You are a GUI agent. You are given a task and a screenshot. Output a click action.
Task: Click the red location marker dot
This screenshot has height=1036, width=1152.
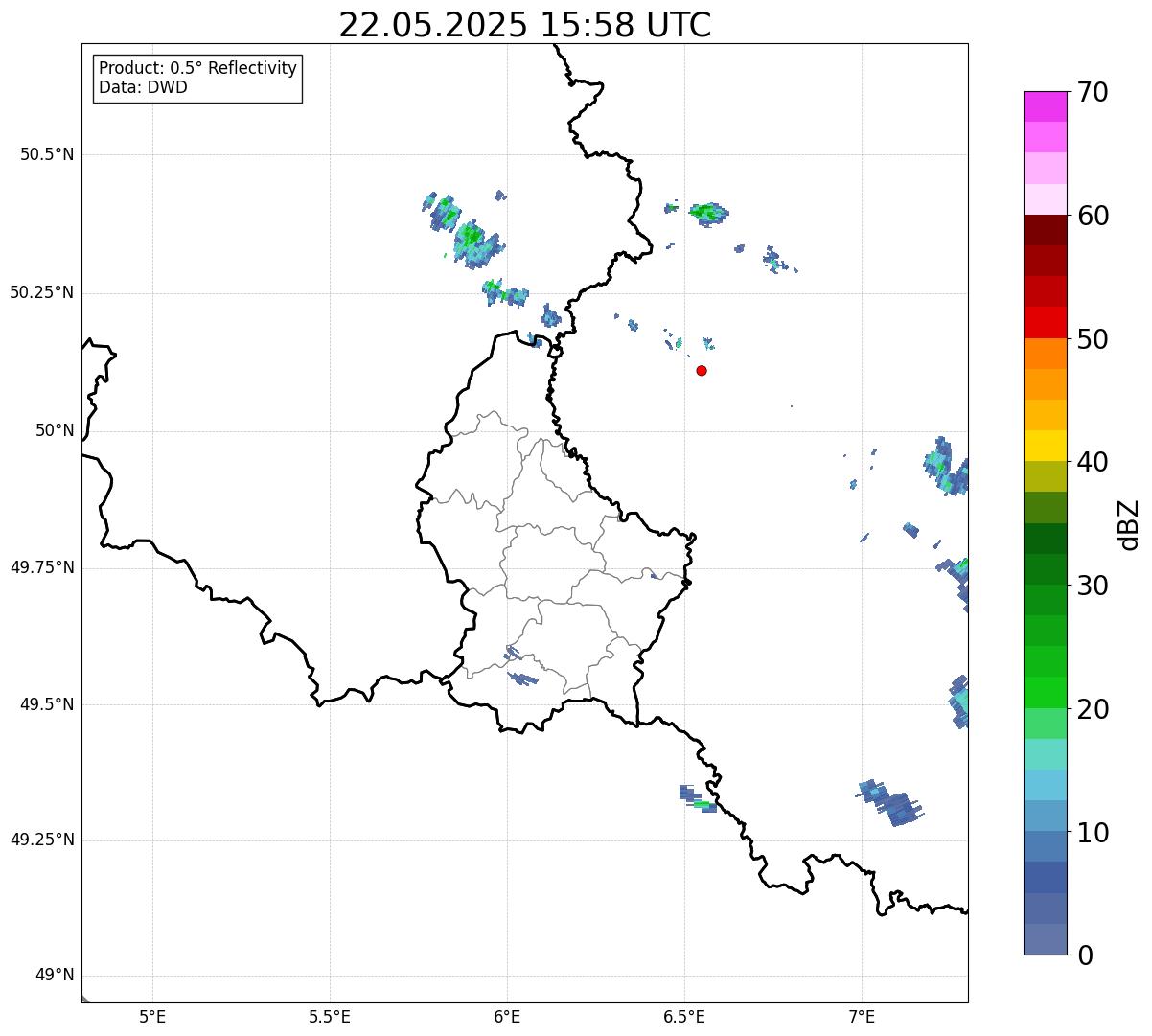point(702,370)
